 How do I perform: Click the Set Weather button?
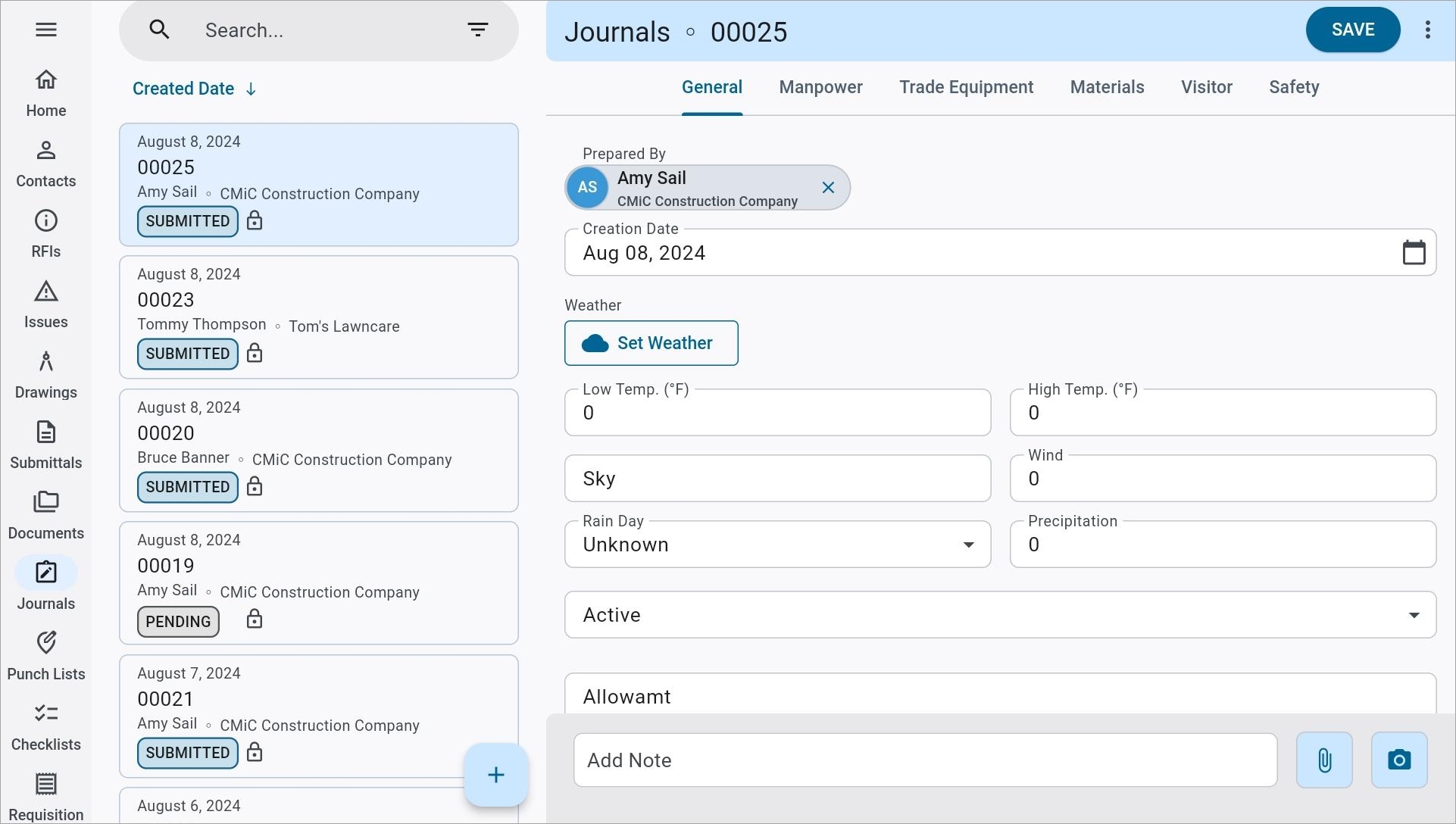coord(651,343)
